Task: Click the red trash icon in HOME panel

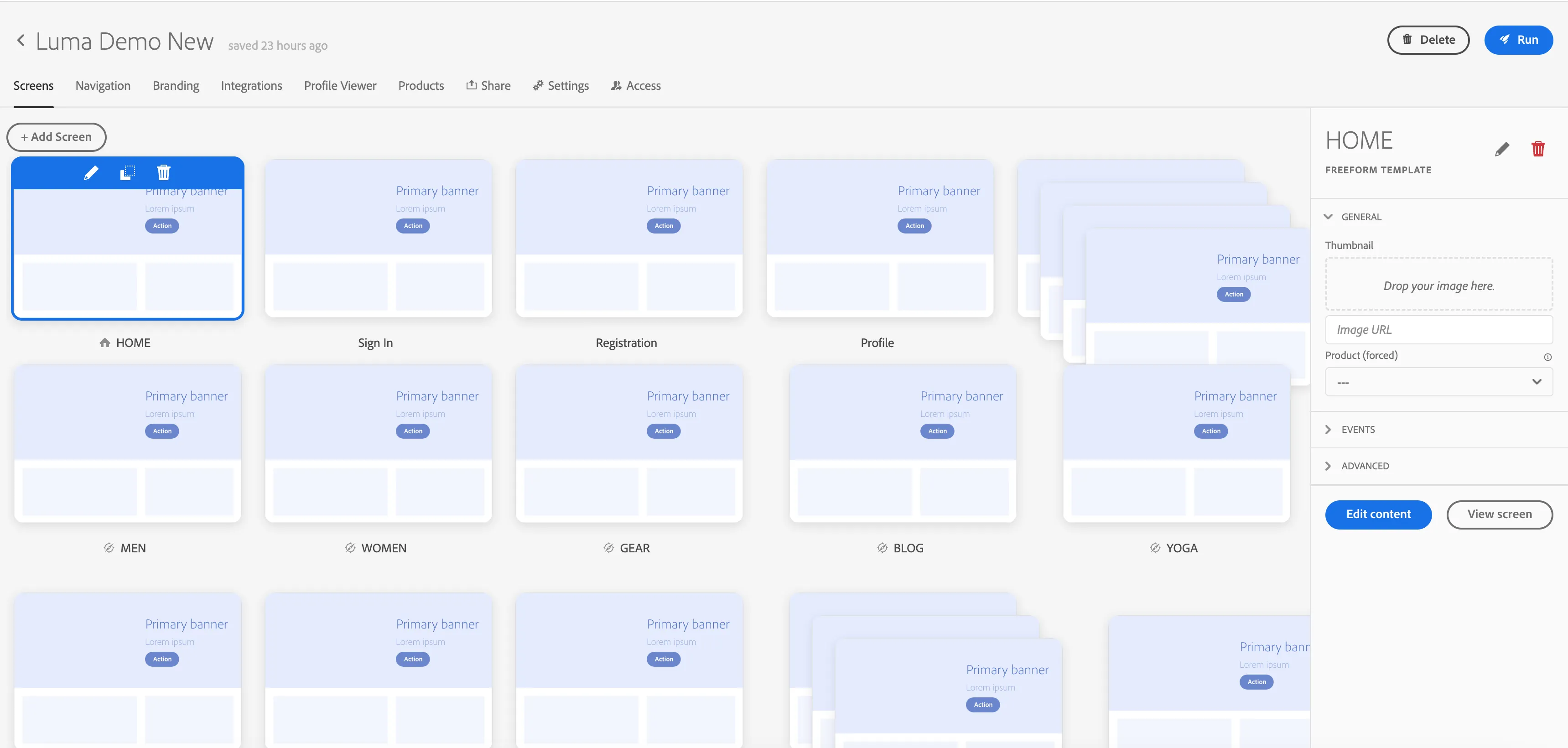Action: click(x=1537, y=149)
